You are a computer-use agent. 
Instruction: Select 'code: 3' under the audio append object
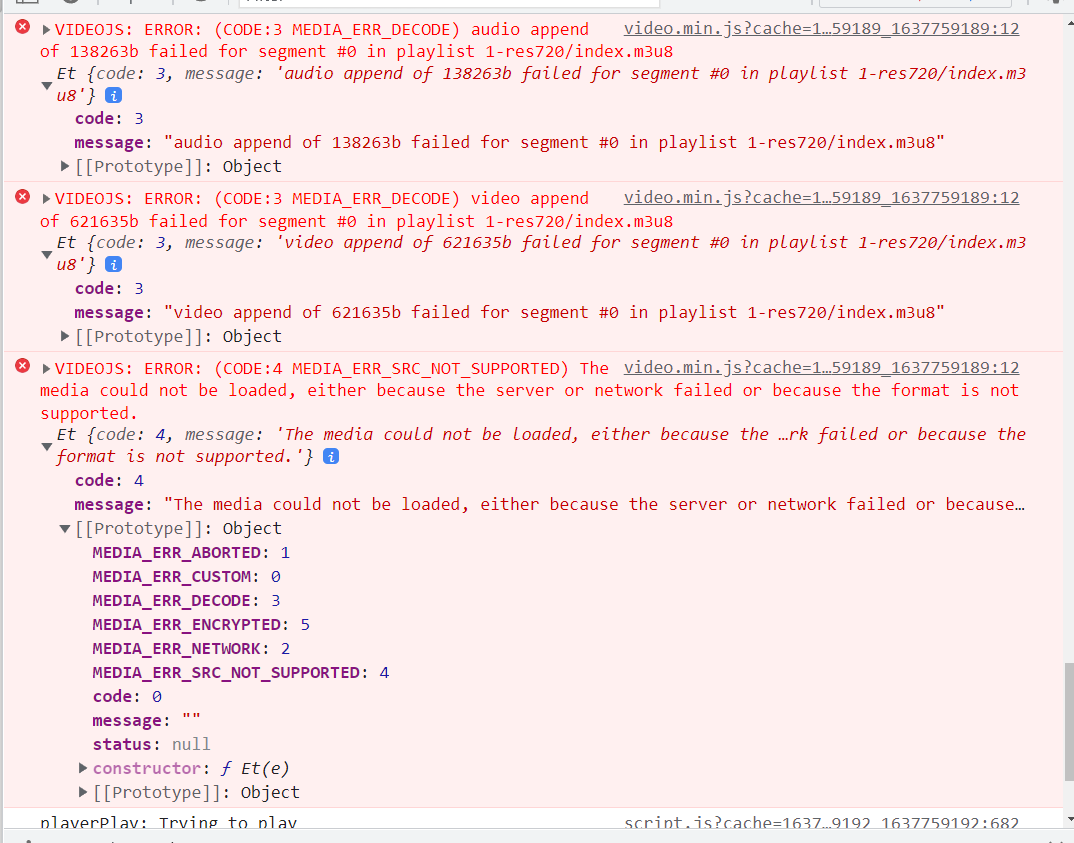click(110, 118)
